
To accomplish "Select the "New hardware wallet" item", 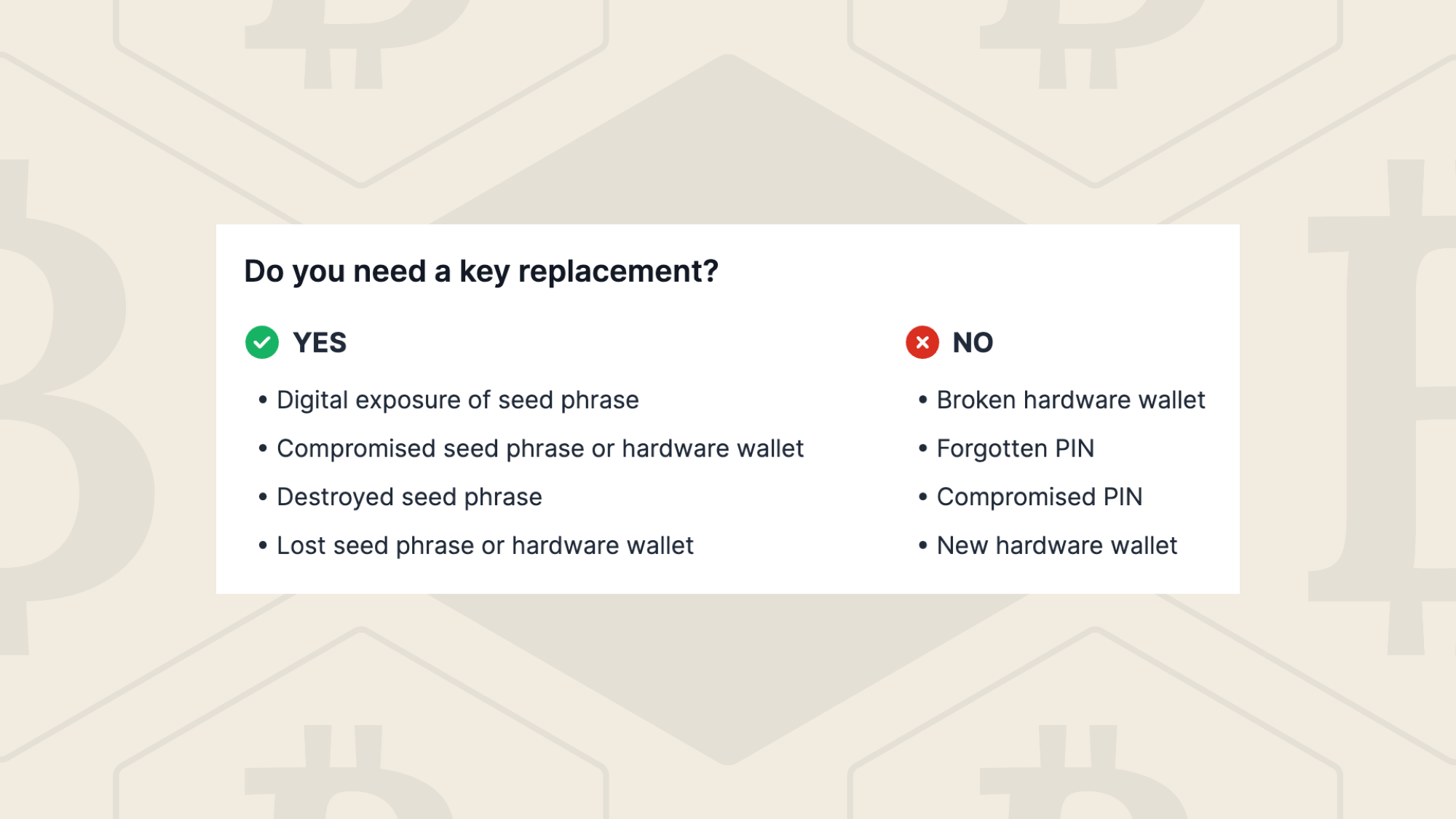I will 1056,545.
